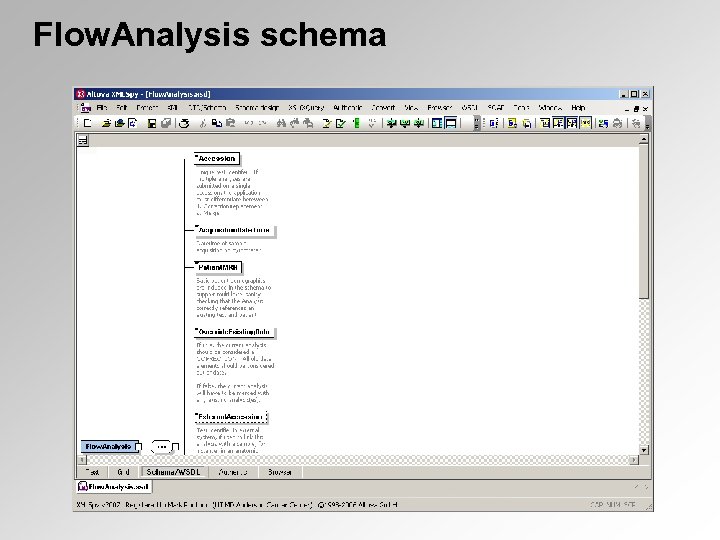Click the first yellow schema design icon
The image size is (720, 540).
click(512, 123)
